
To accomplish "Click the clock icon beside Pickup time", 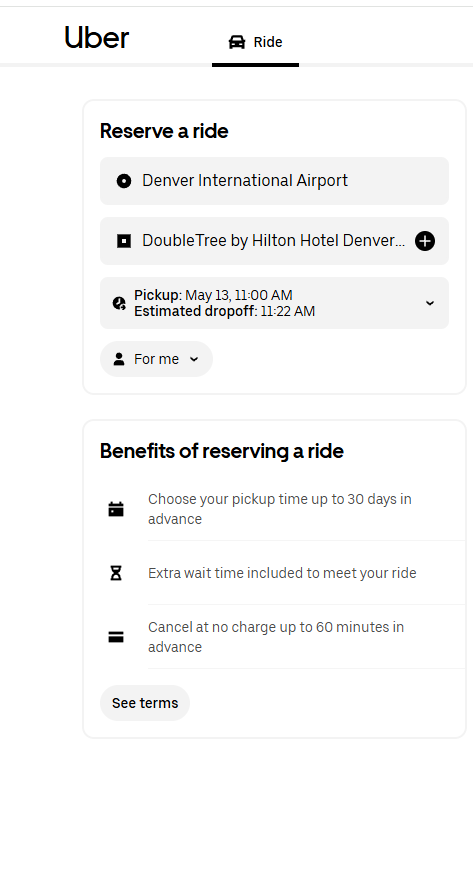I will click(119, 303).
